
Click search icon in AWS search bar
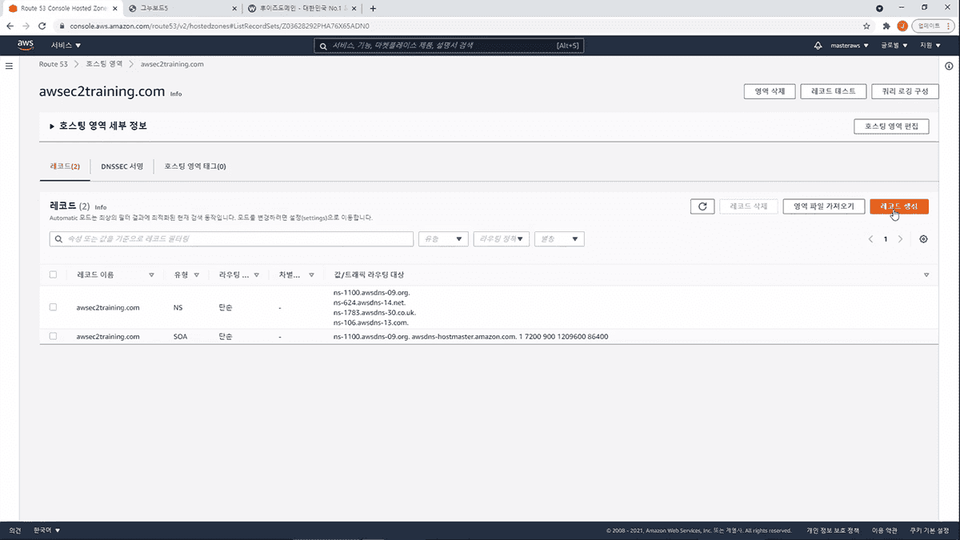(x=323, y=46)
